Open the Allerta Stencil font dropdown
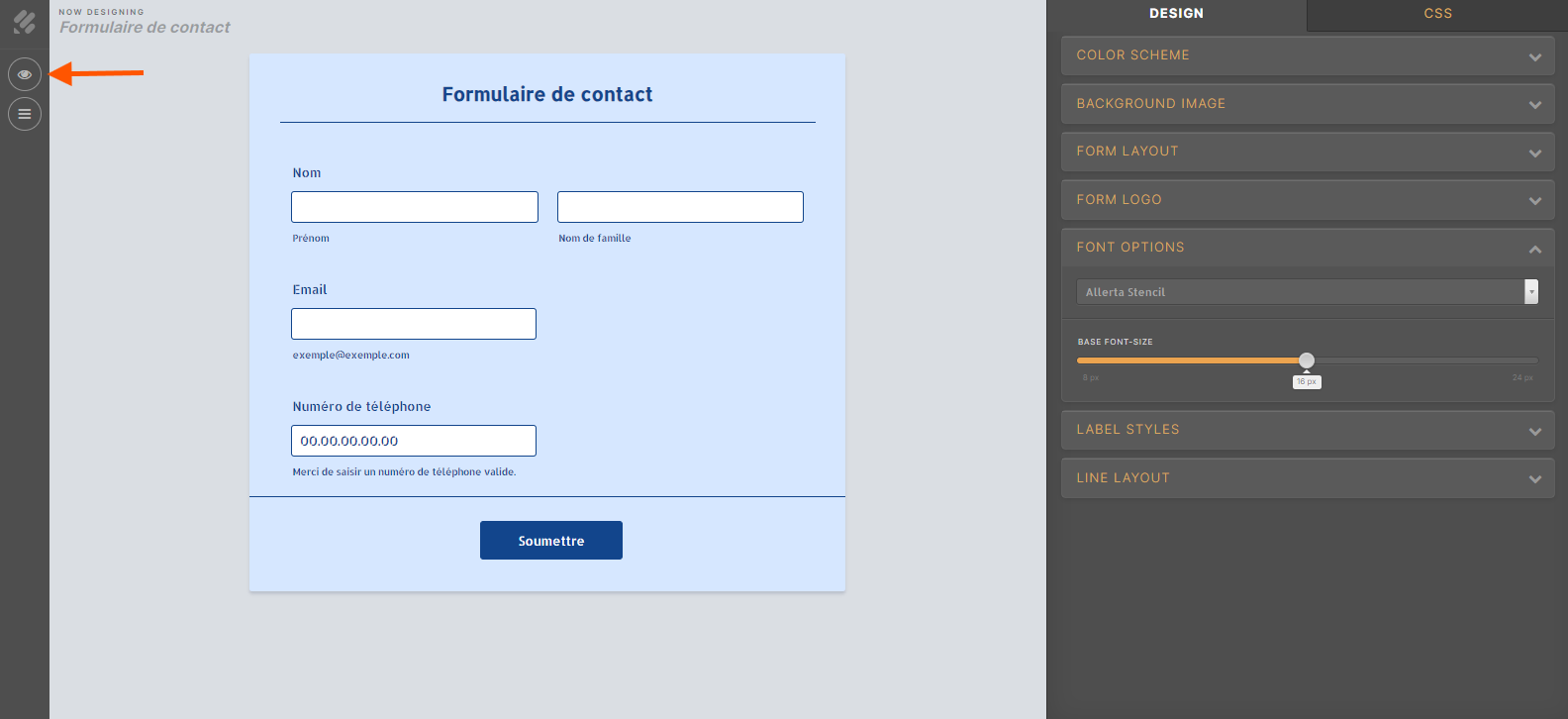The width and height of the screenshot is (1568, 719). click(x=1307, y=292)
